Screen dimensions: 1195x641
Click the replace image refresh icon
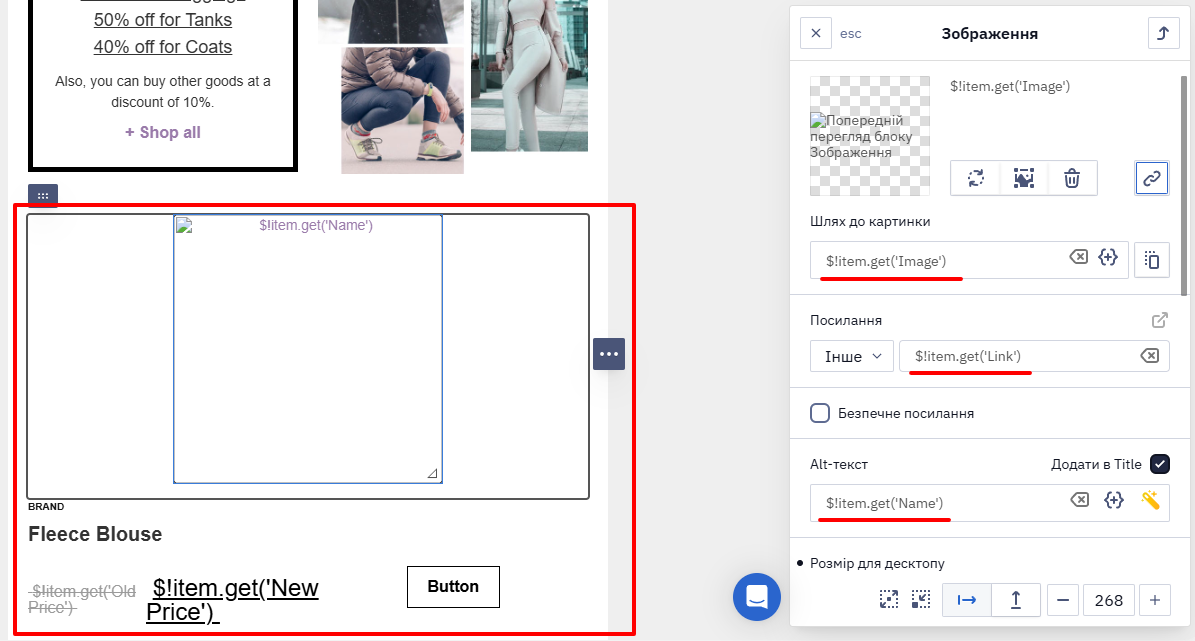pos(976,178)
